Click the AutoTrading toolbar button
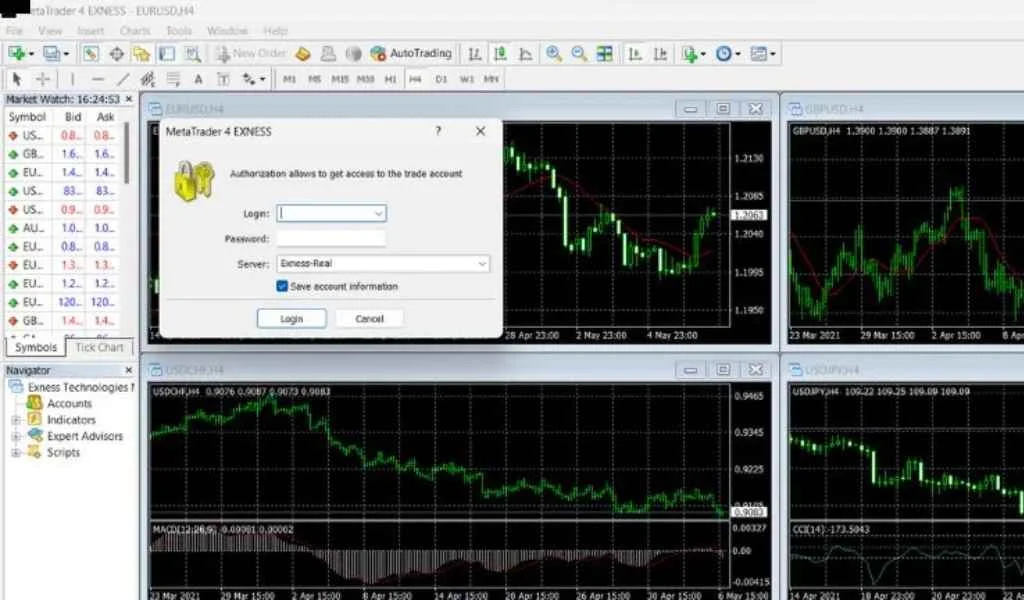Viewport: 1024px width, 600px height. [x=411, y=53]
